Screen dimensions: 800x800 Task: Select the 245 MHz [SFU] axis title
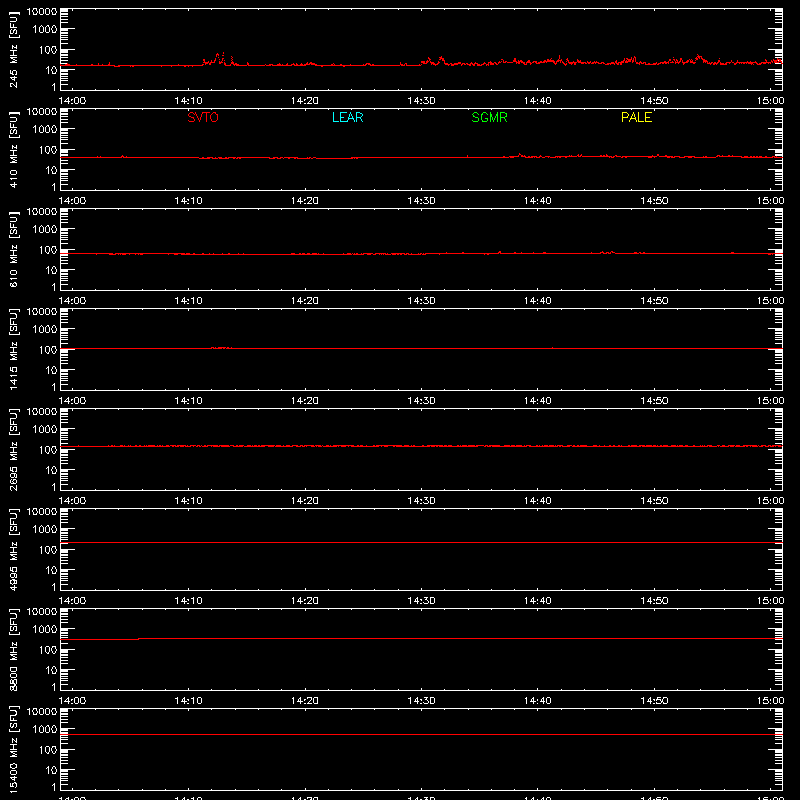pos(13,49)
